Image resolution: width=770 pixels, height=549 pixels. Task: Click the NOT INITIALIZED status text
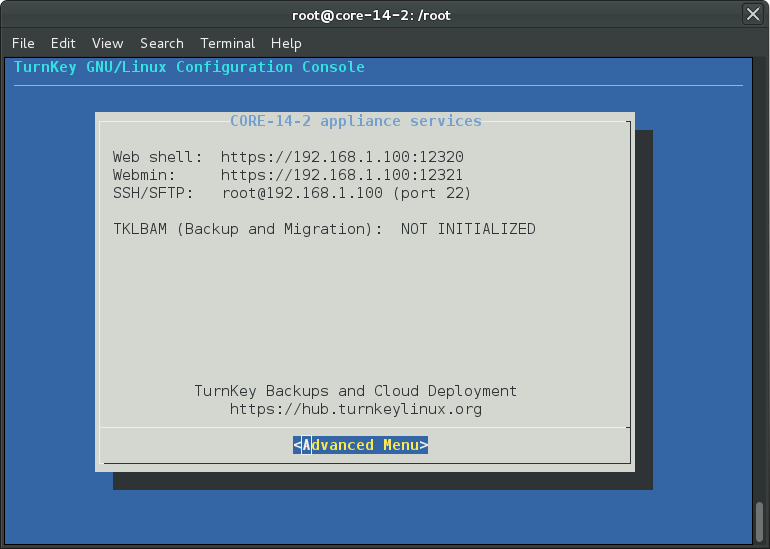coord(468,229)
